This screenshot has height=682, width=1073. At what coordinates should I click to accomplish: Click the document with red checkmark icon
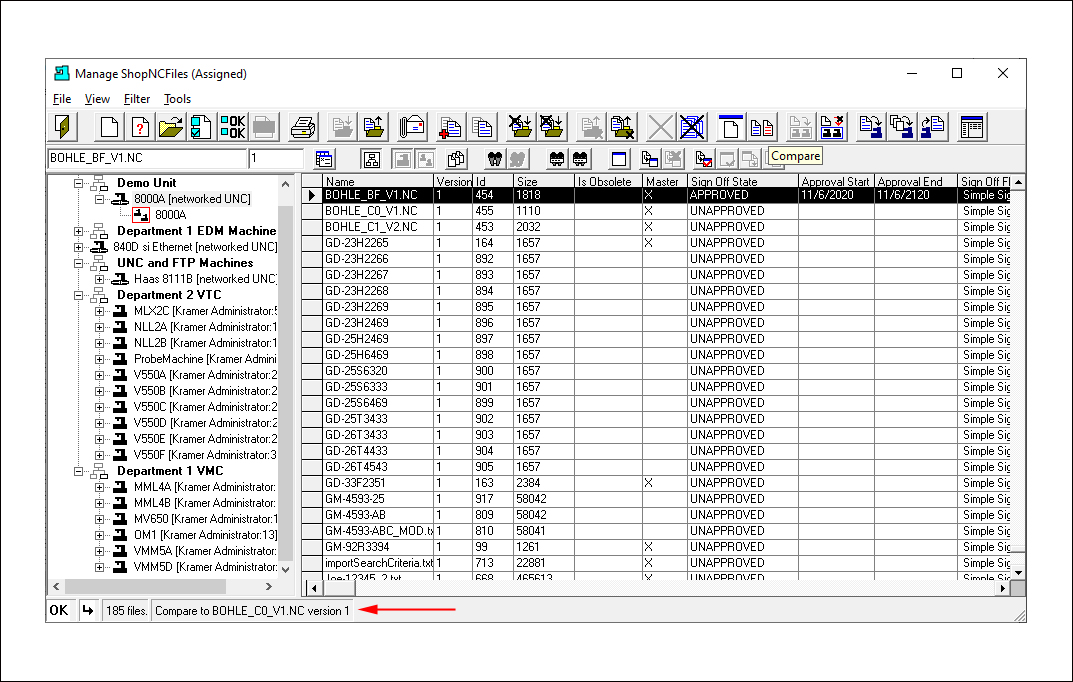703,159
